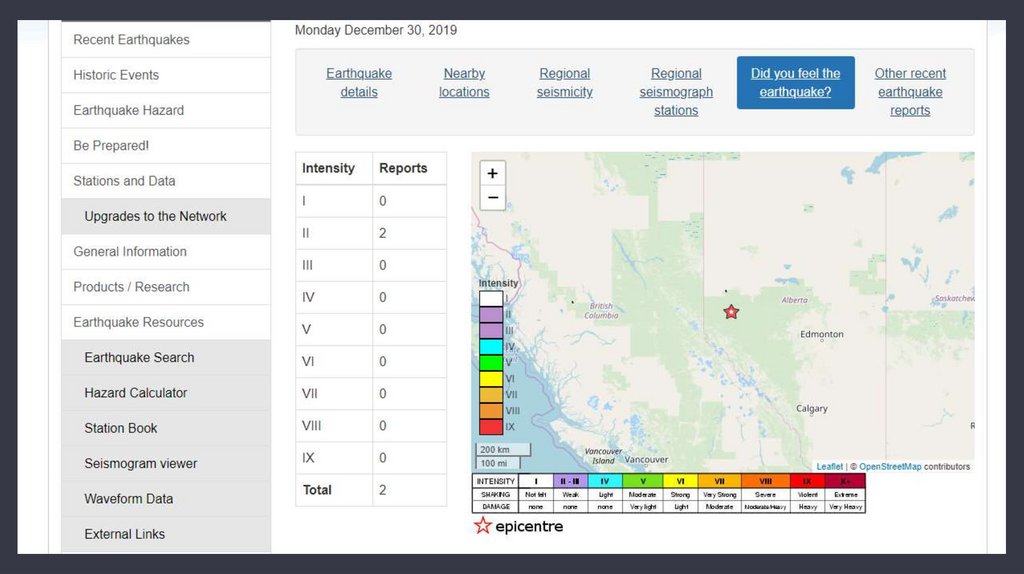This screenshot has width=1024, height=574.
Task: Open Seismogram viewer from sidebar
Action: tap(140, 463)
